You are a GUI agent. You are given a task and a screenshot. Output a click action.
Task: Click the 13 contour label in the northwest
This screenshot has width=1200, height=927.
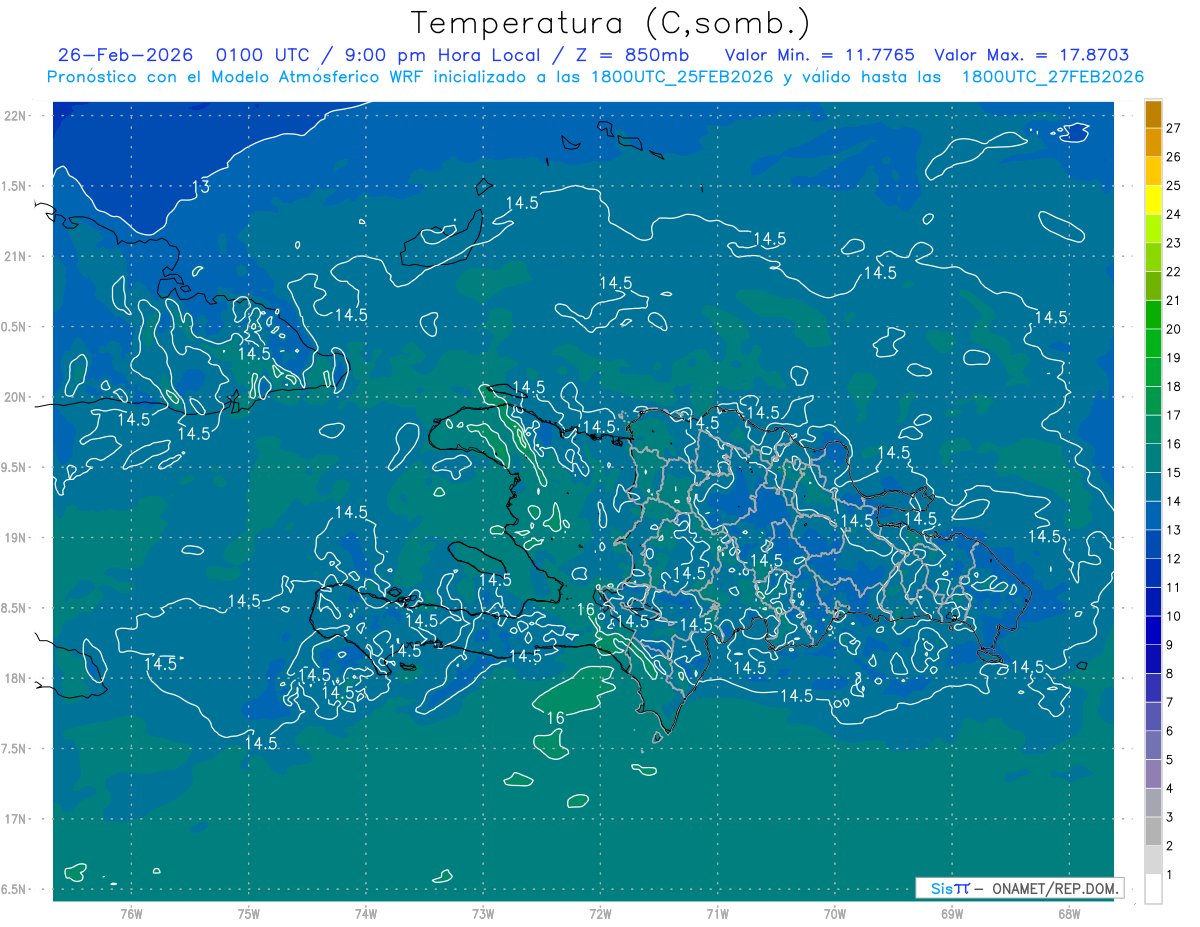click(201, 187)
